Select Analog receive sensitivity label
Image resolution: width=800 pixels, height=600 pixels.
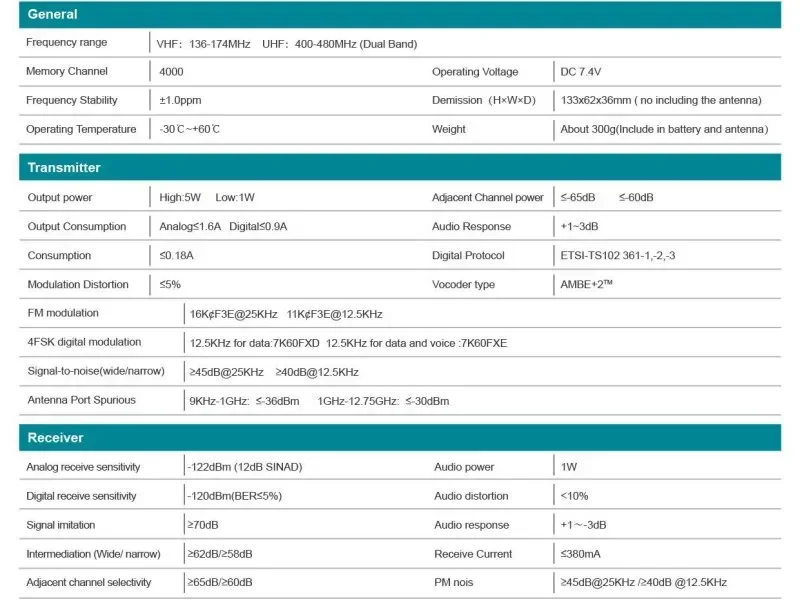83,467
